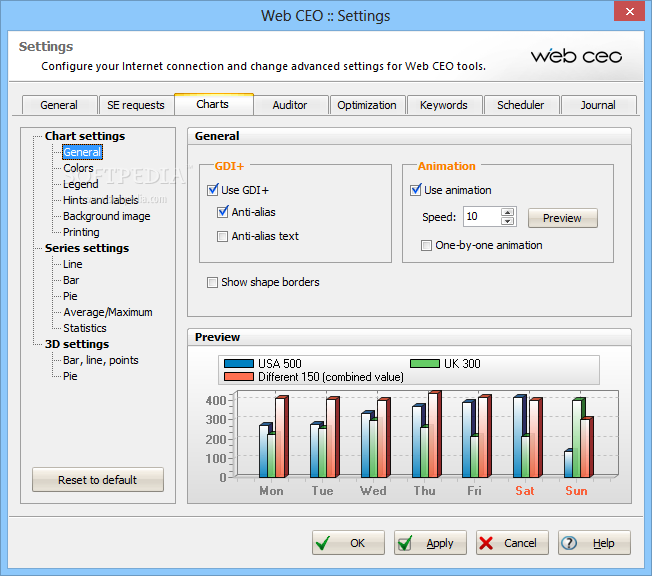The width and height of the screenshot is (652, 576).
Task: Select Pie under Series settings
Action: point(70,296)
